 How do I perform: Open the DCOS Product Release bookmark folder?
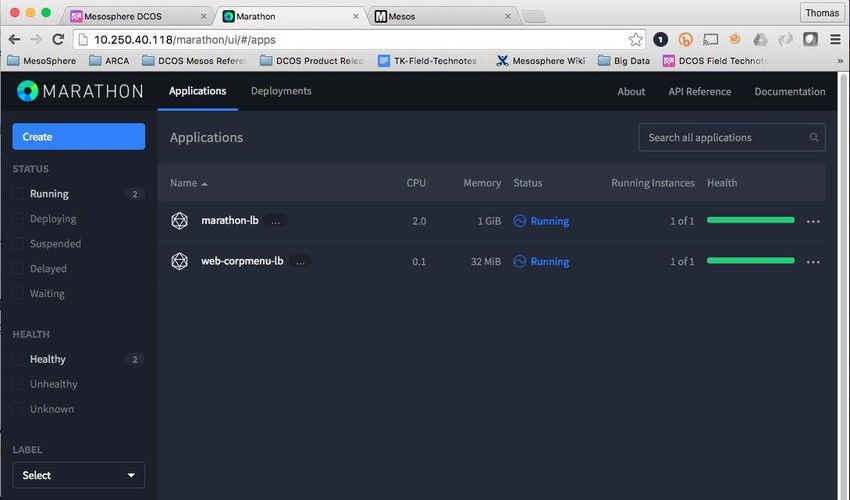[311, 61]
